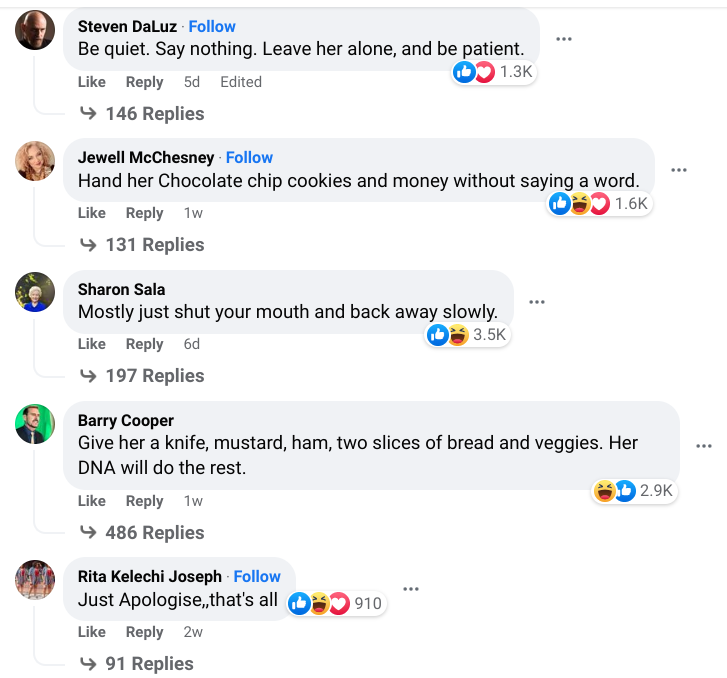Open the 2.9K reactions on Barry Cooper's comment
727x678 pixels.
634,490
